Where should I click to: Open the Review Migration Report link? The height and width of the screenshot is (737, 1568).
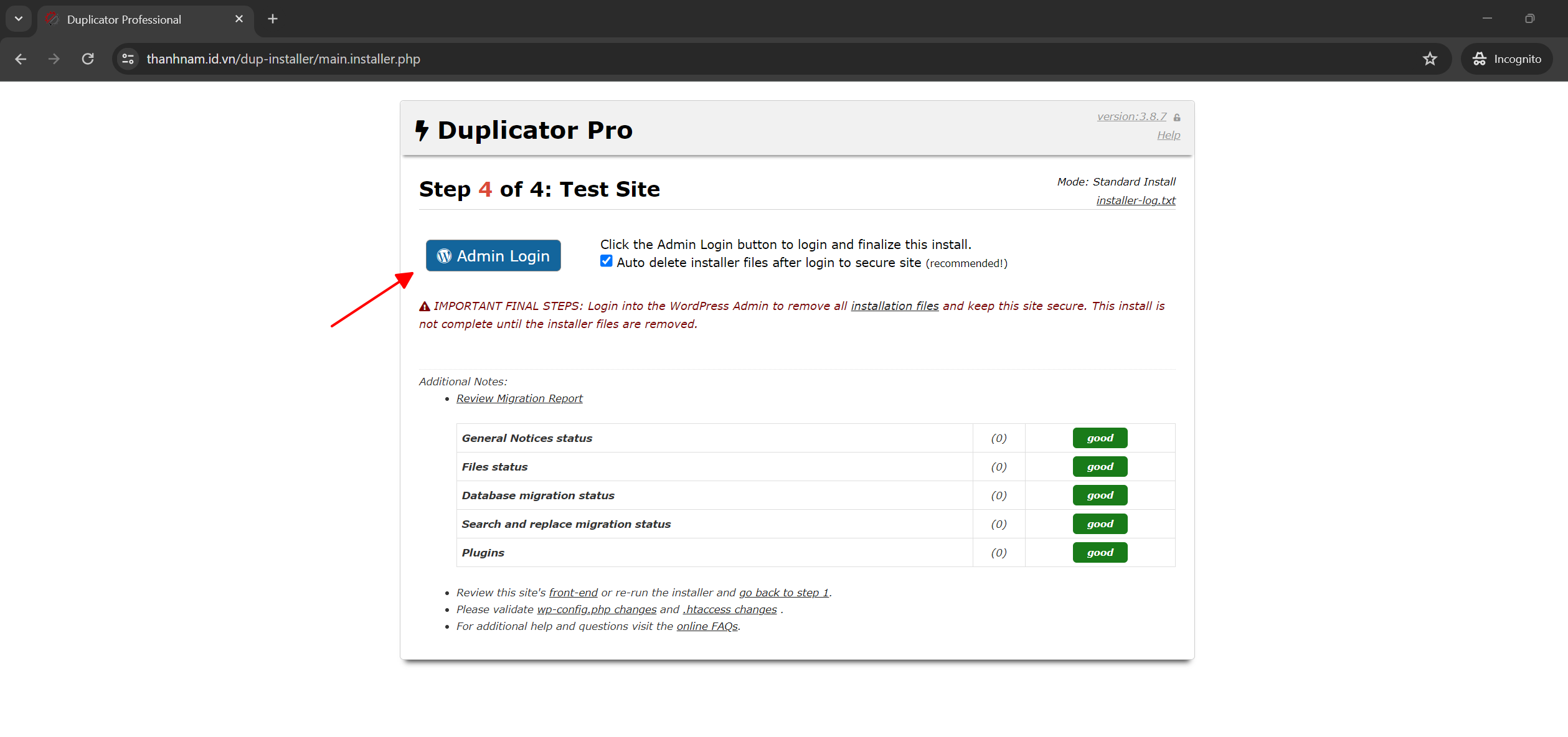(x=519, y=398)
